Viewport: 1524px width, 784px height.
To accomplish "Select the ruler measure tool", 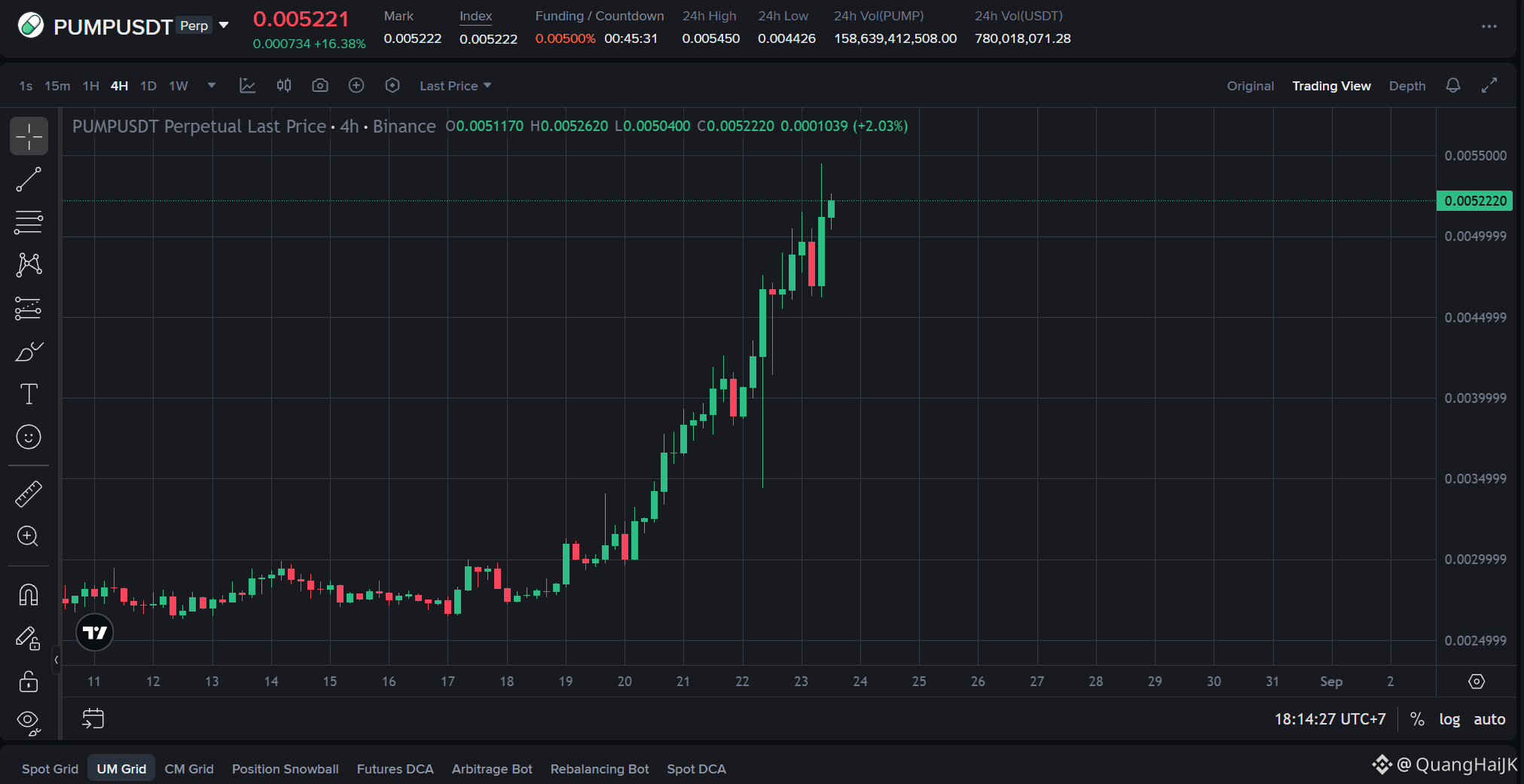I will [x=29, y=494].
